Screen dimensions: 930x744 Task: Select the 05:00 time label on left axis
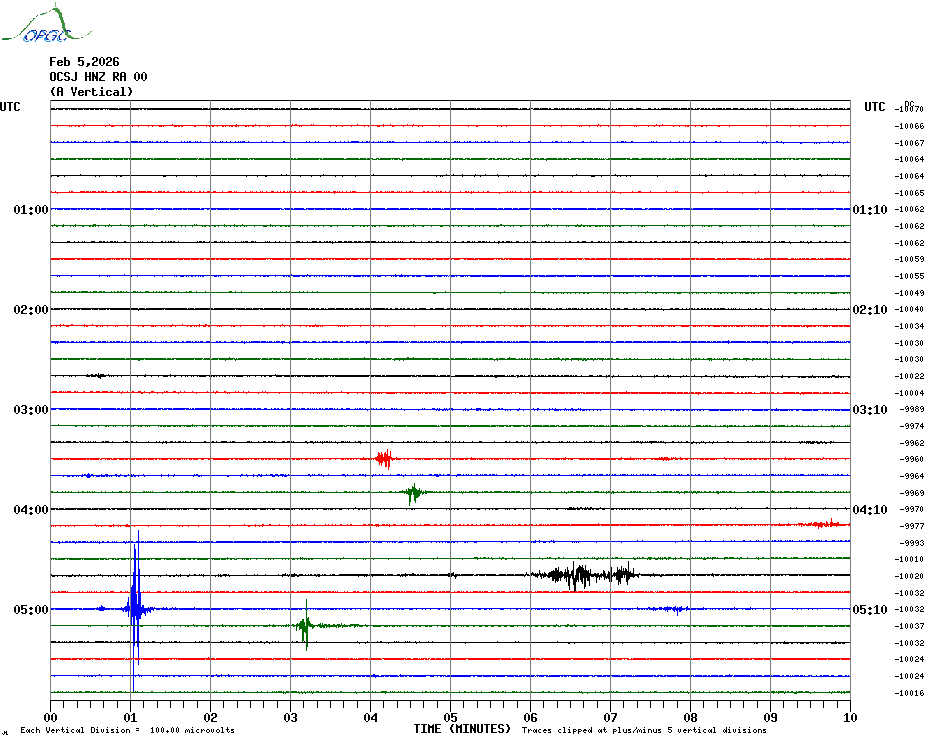click(30, 610)
